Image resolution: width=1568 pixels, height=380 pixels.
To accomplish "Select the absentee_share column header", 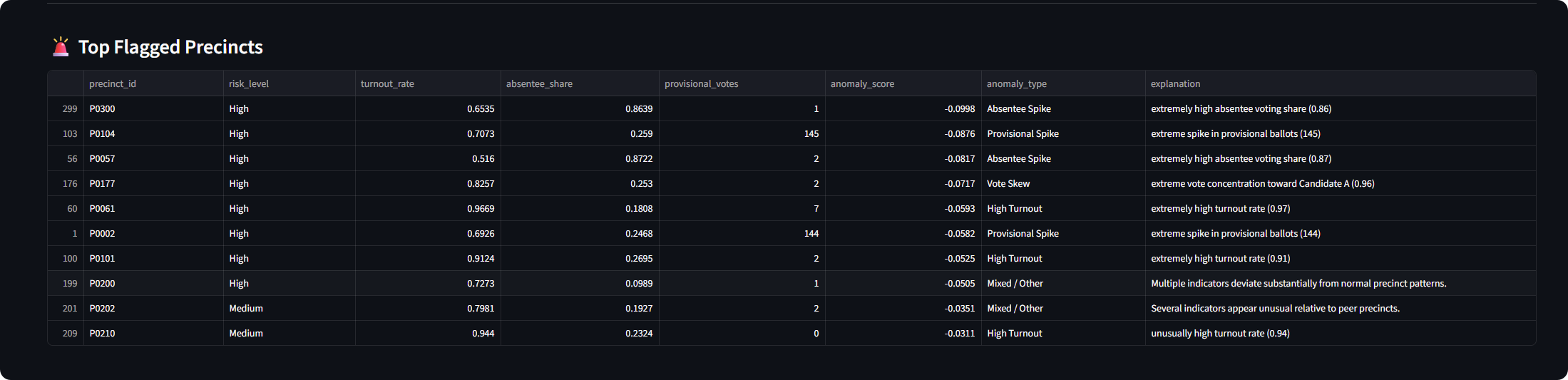I will click(539, 84).
